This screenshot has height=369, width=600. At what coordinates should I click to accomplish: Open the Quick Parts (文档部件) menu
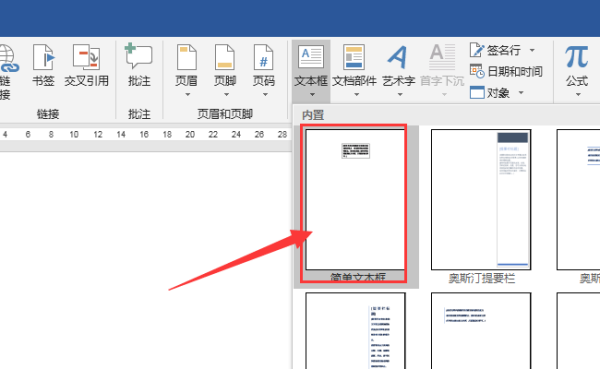[354, 70]
